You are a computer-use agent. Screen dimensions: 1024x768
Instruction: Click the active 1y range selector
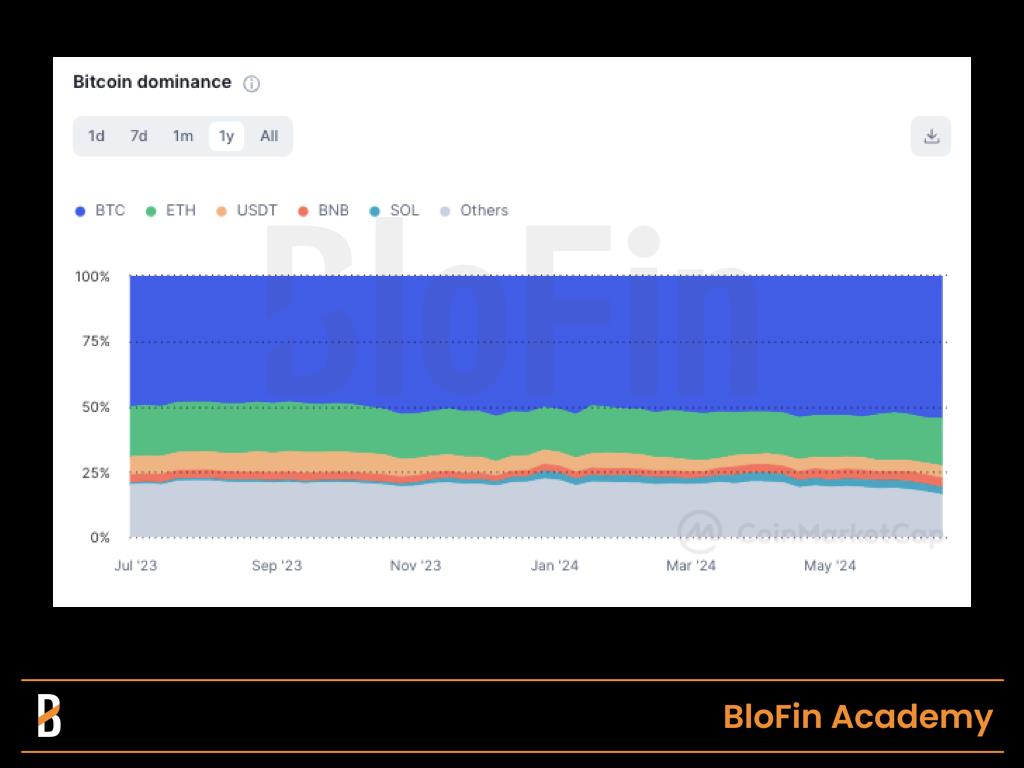[226, 136]
